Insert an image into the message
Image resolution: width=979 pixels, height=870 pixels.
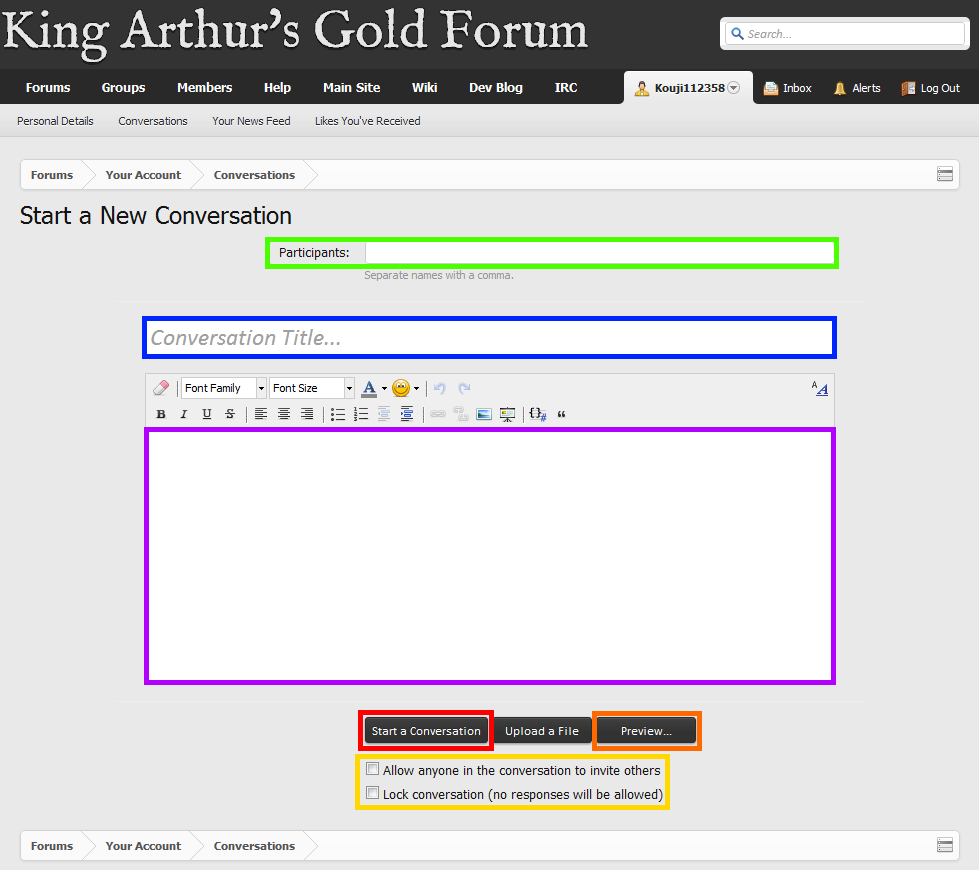[x=484, y=414]
